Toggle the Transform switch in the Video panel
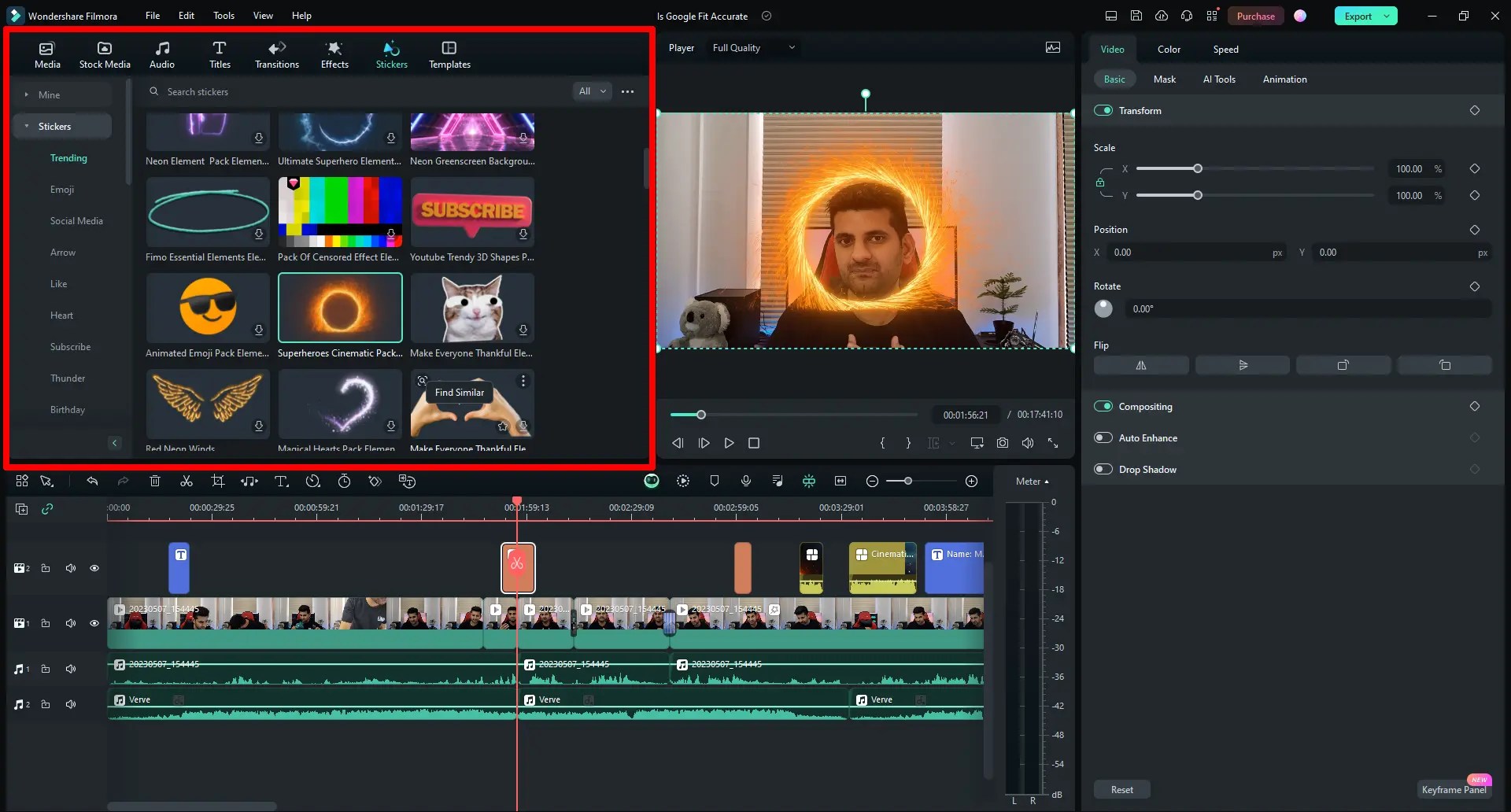Screen dimensions: 1511x812 click(1103, 110)
